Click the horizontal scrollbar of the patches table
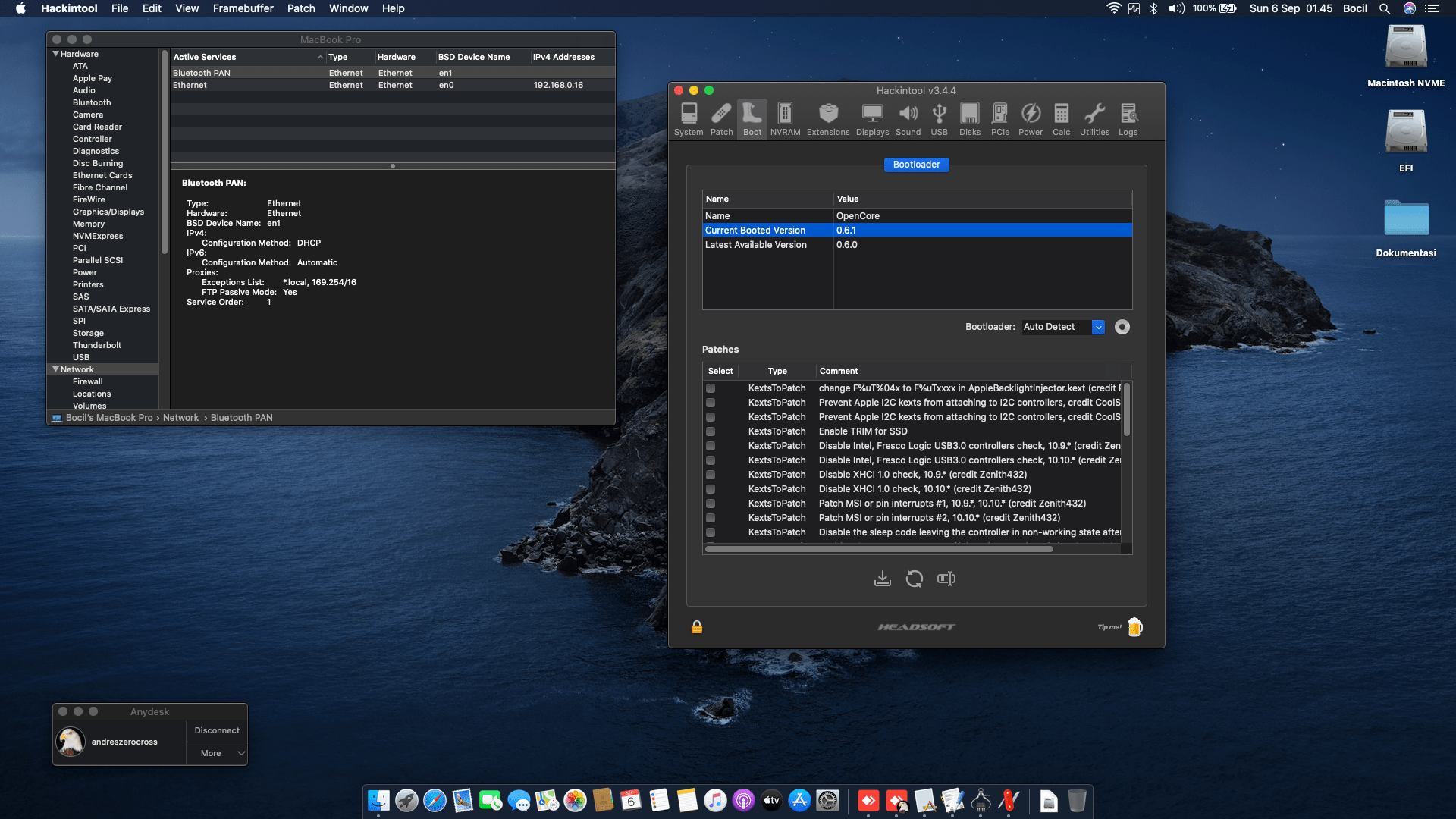1456x819 pixels. [879, 548]
